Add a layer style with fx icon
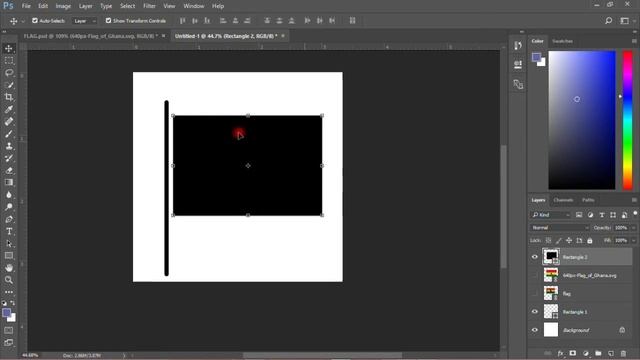Image resolution: width=640 pixels, height=360 pixels. [560, 353]
